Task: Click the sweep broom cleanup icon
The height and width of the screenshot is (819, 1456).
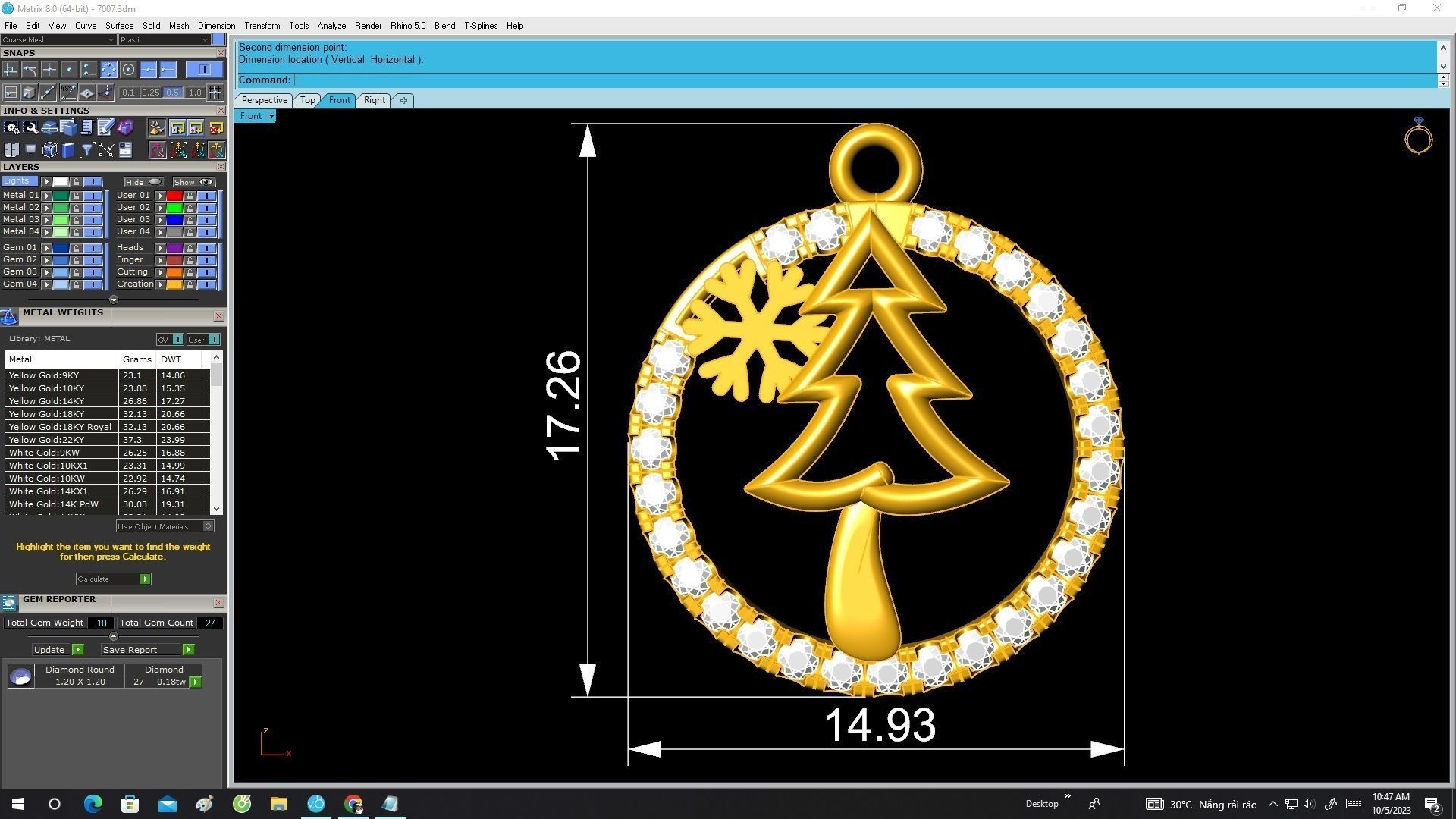Action: (x=156, y=127)
